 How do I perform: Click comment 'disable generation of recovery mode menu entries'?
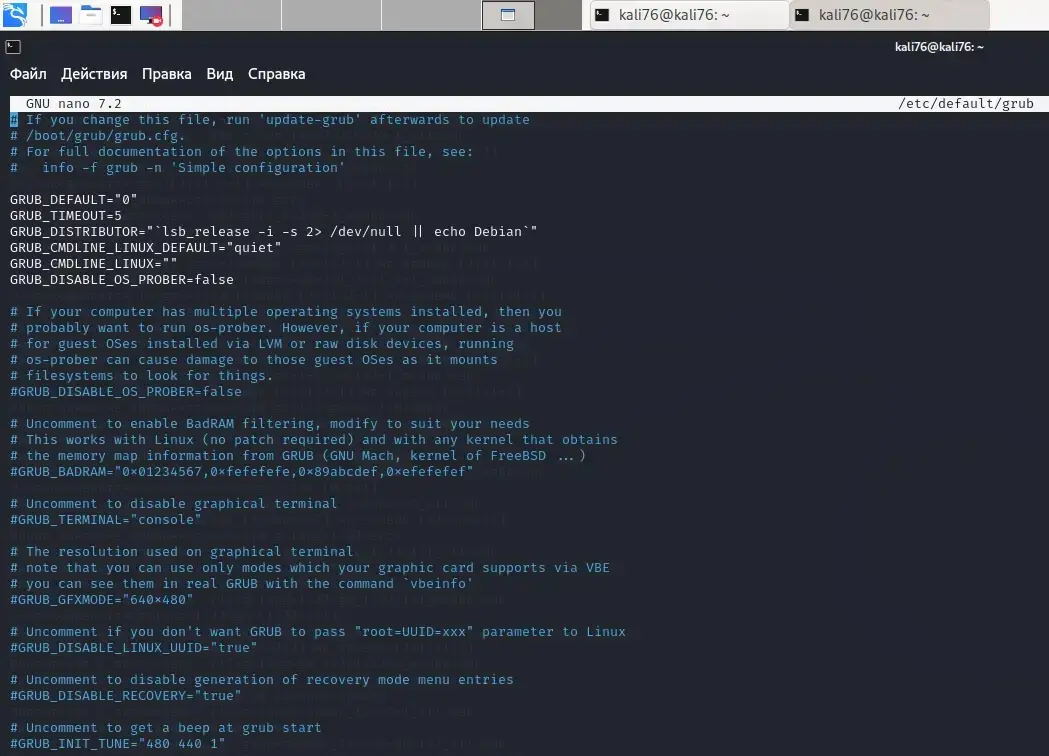point(262,680)
